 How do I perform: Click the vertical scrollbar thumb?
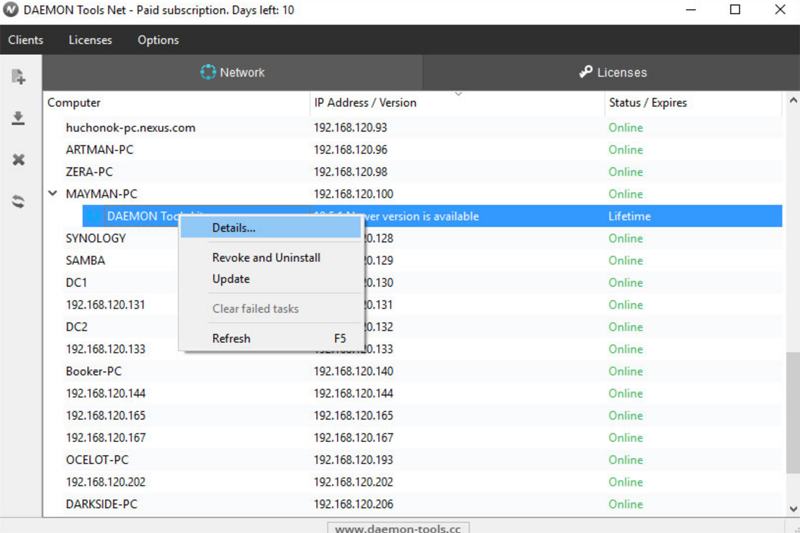793,413
